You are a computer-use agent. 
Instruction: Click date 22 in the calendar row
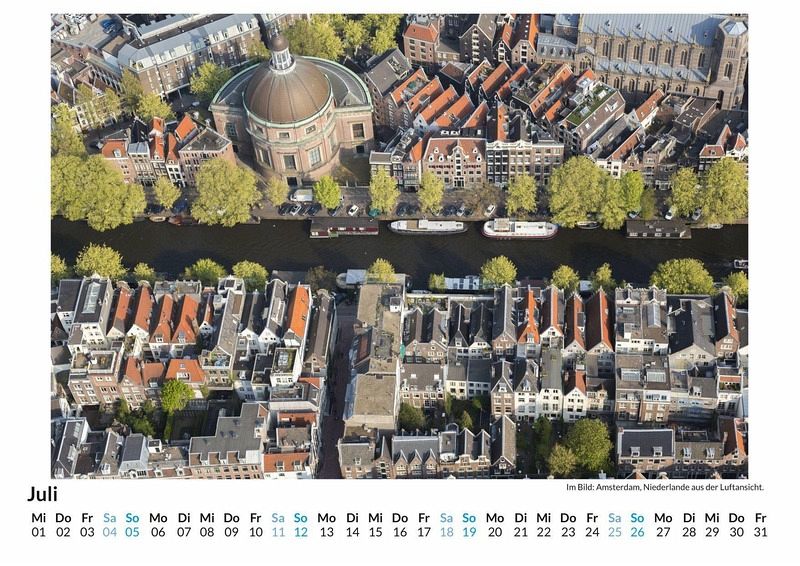pos(543,532)
